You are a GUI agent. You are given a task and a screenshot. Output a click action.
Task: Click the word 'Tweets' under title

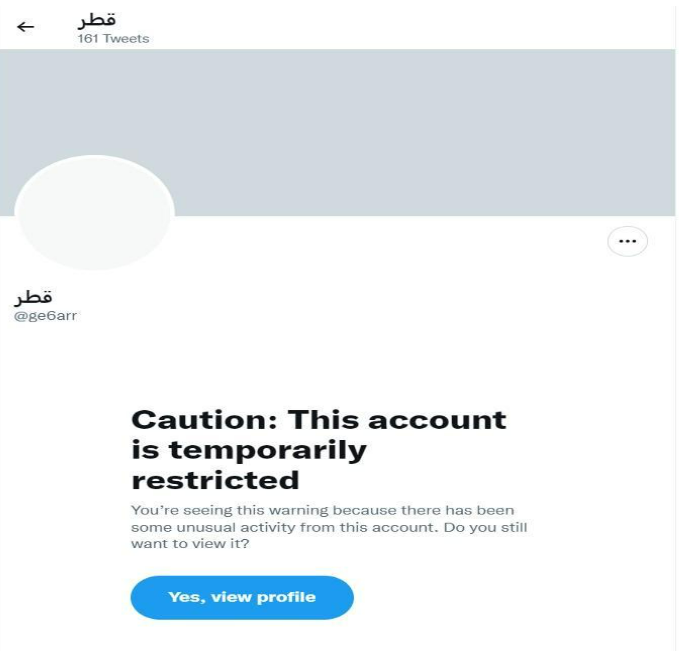(x=126, y=39)
